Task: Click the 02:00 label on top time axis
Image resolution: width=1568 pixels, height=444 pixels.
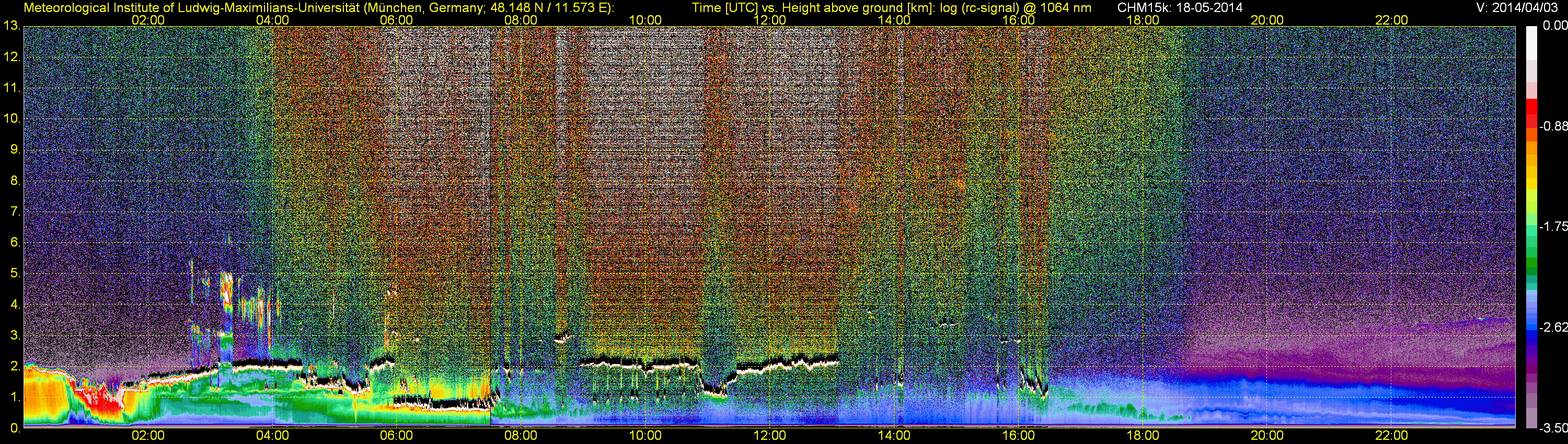Action: point(148,20)
